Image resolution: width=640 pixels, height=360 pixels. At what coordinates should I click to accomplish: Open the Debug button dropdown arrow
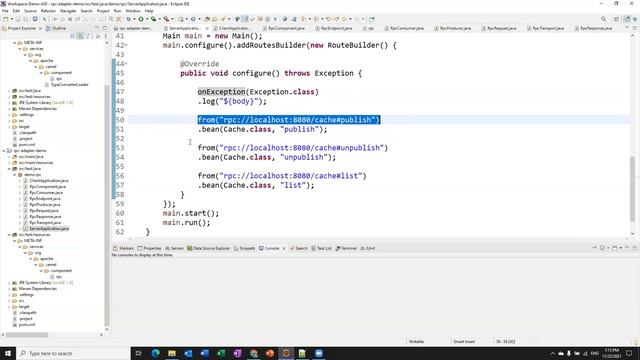point(134,19)
